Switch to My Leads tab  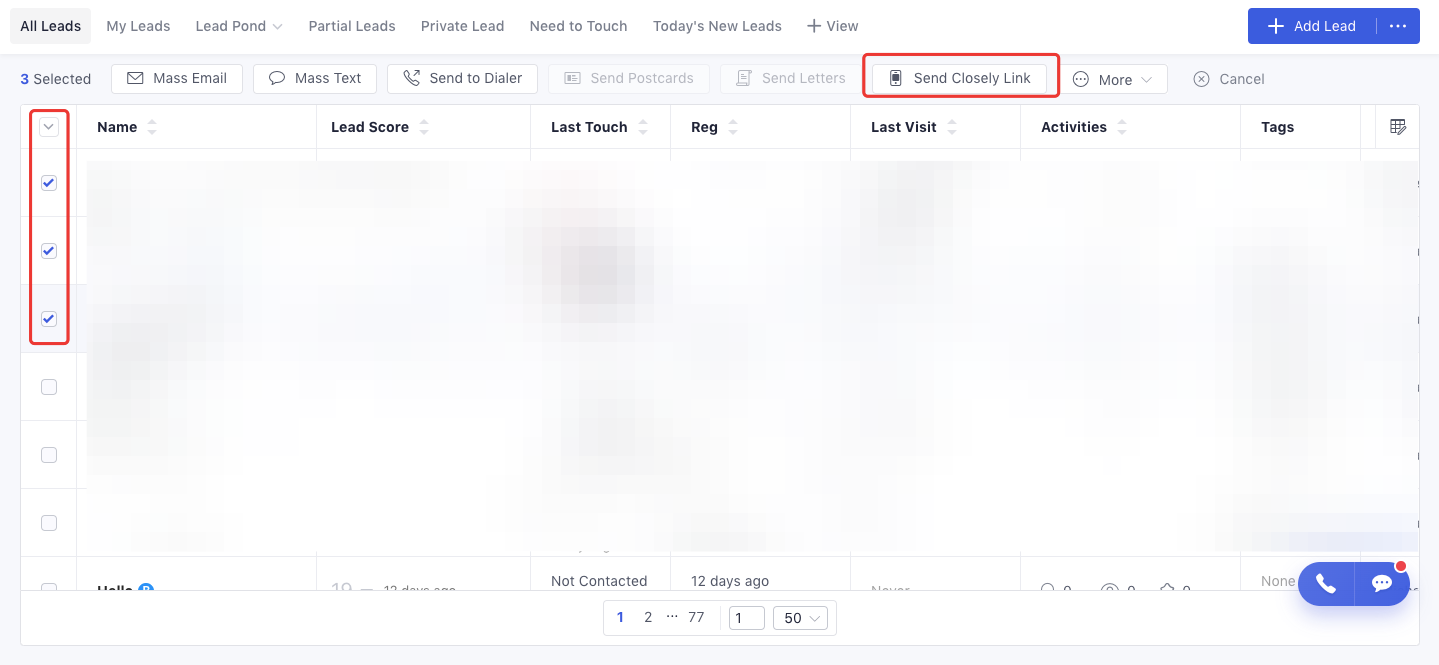[x=138, y=26]
